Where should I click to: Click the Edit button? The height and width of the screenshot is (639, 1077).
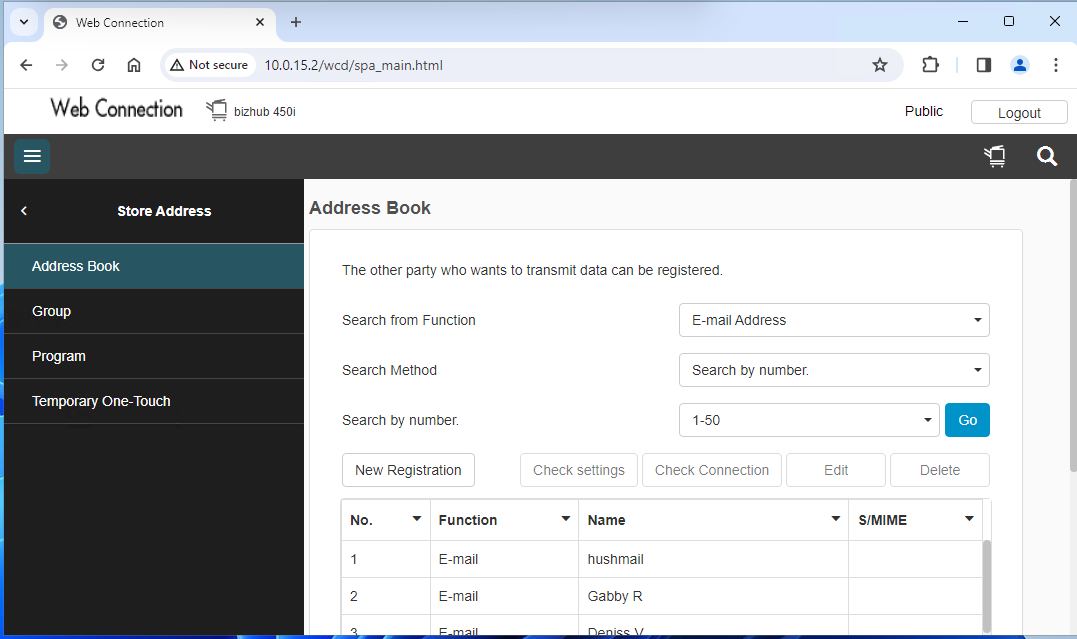point(835,470)
